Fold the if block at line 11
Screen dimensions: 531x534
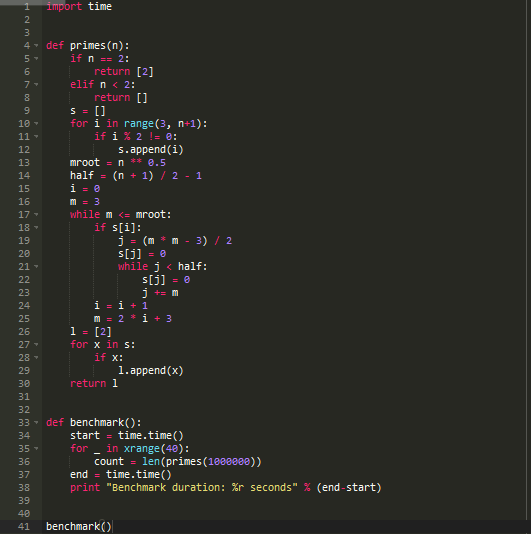tap(36, 137)
